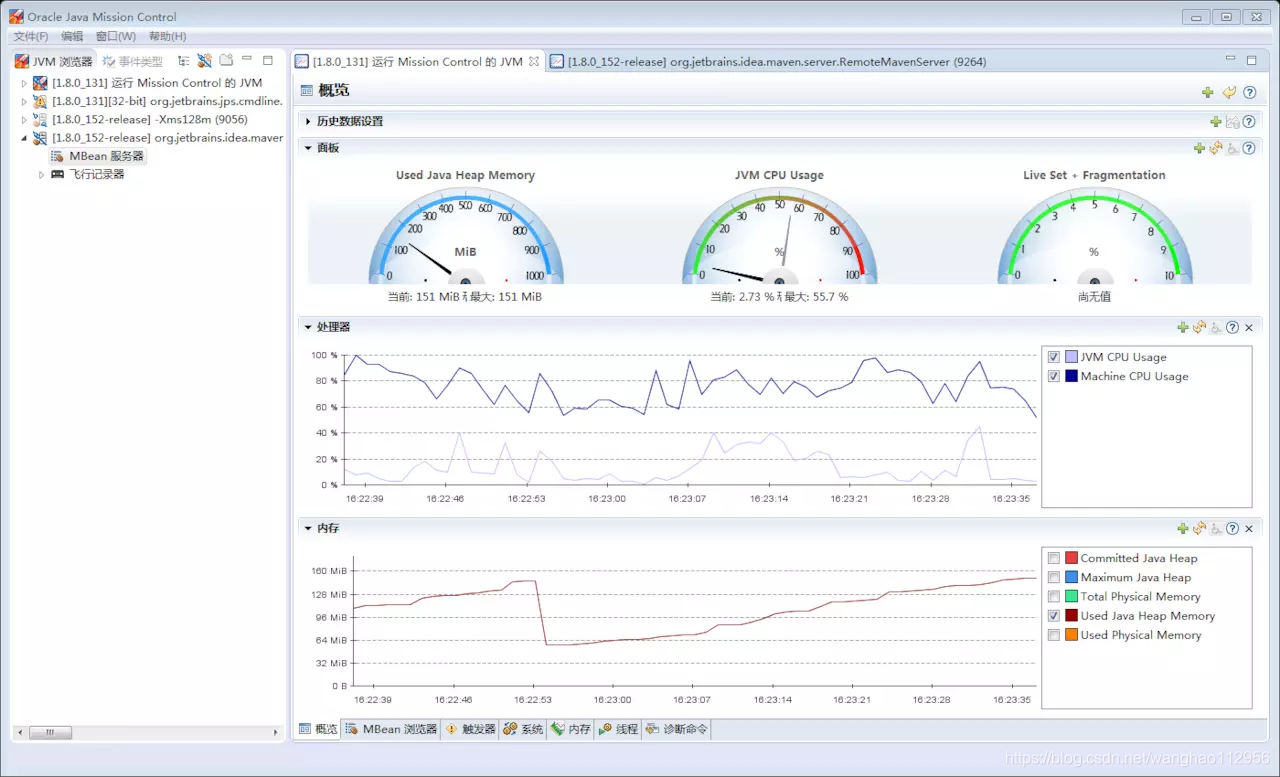Viewport: 1280px width, 777px height.
Task: Expand the 运行 Mission Control 的 JVM tree node
Action: coord(24,83)
